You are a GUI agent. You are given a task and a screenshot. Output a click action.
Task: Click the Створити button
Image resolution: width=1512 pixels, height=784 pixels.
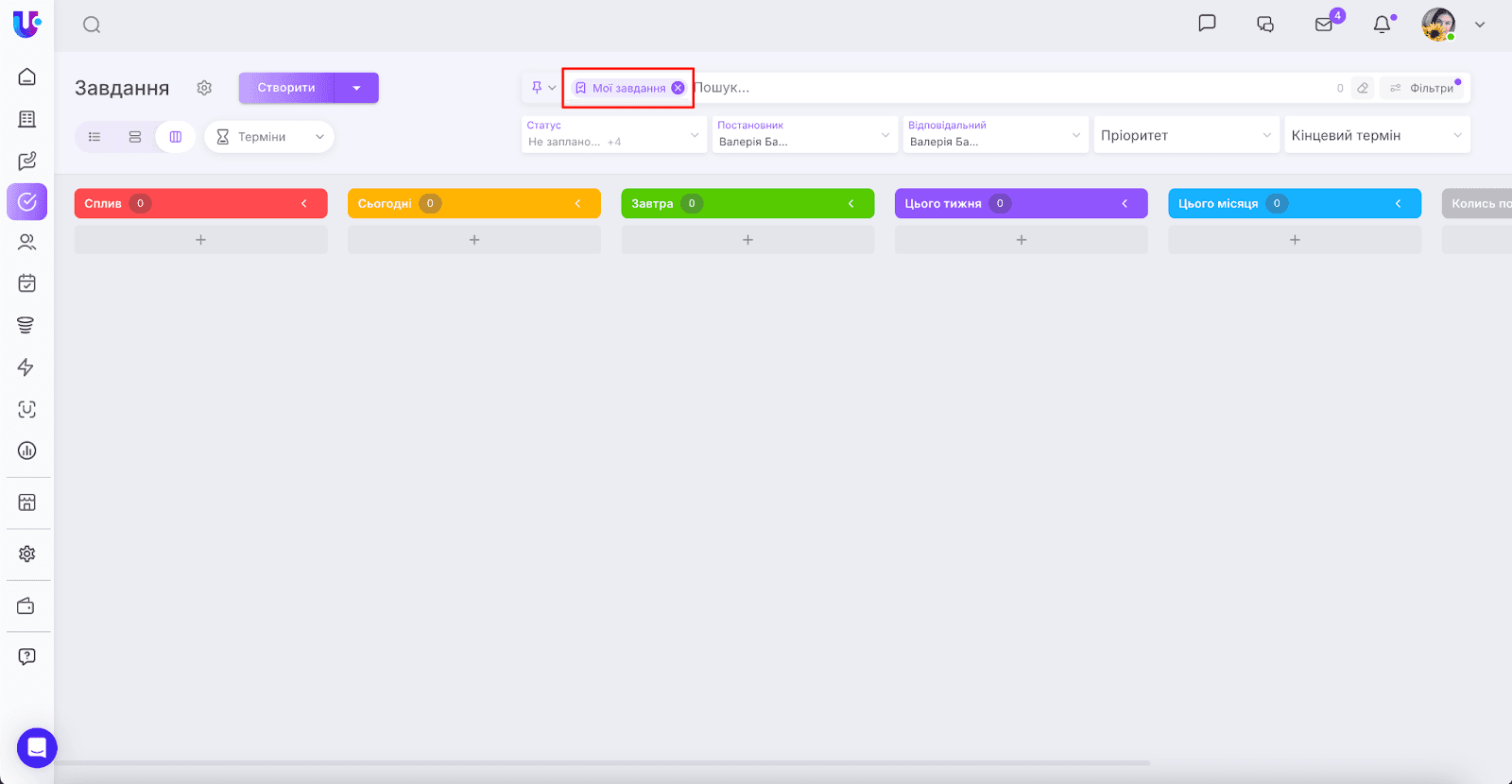[x=286, y=88]
